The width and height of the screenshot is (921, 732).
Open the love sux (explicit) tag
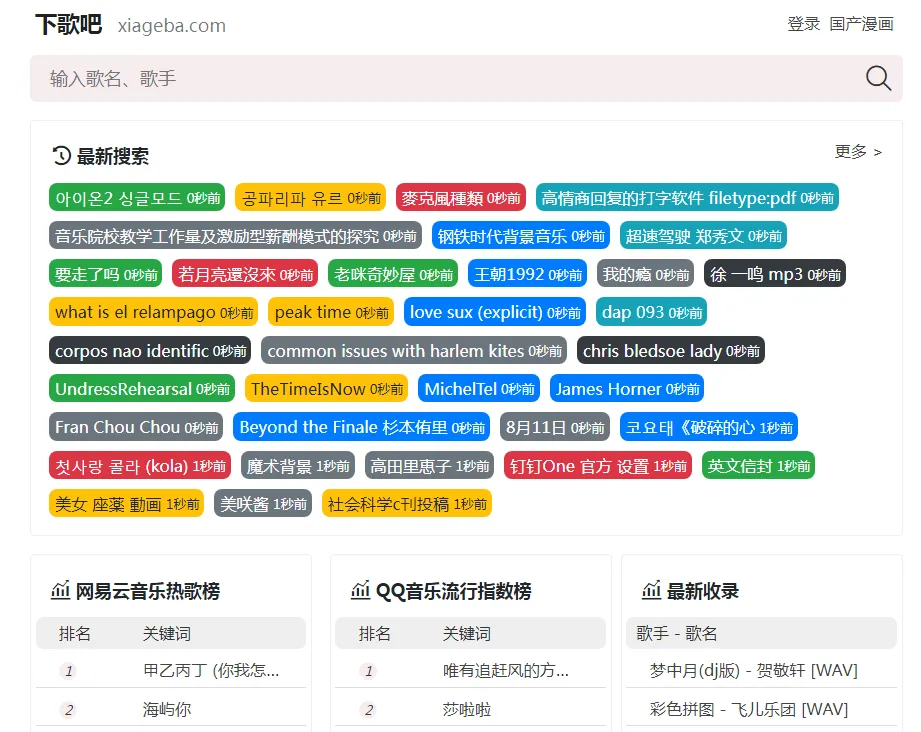[495, 312]
